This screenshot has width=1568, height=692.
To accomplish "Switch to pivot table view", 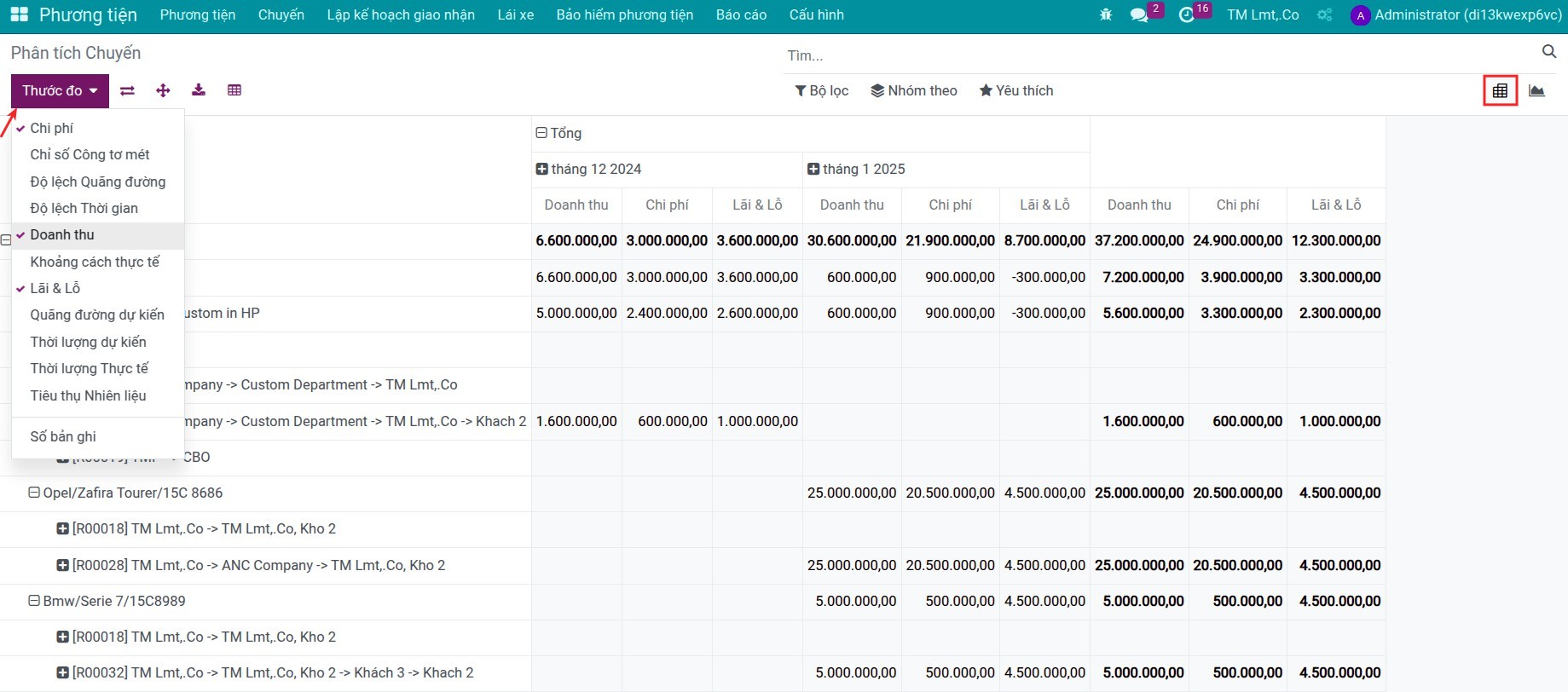I will (x=1500, y=90).
